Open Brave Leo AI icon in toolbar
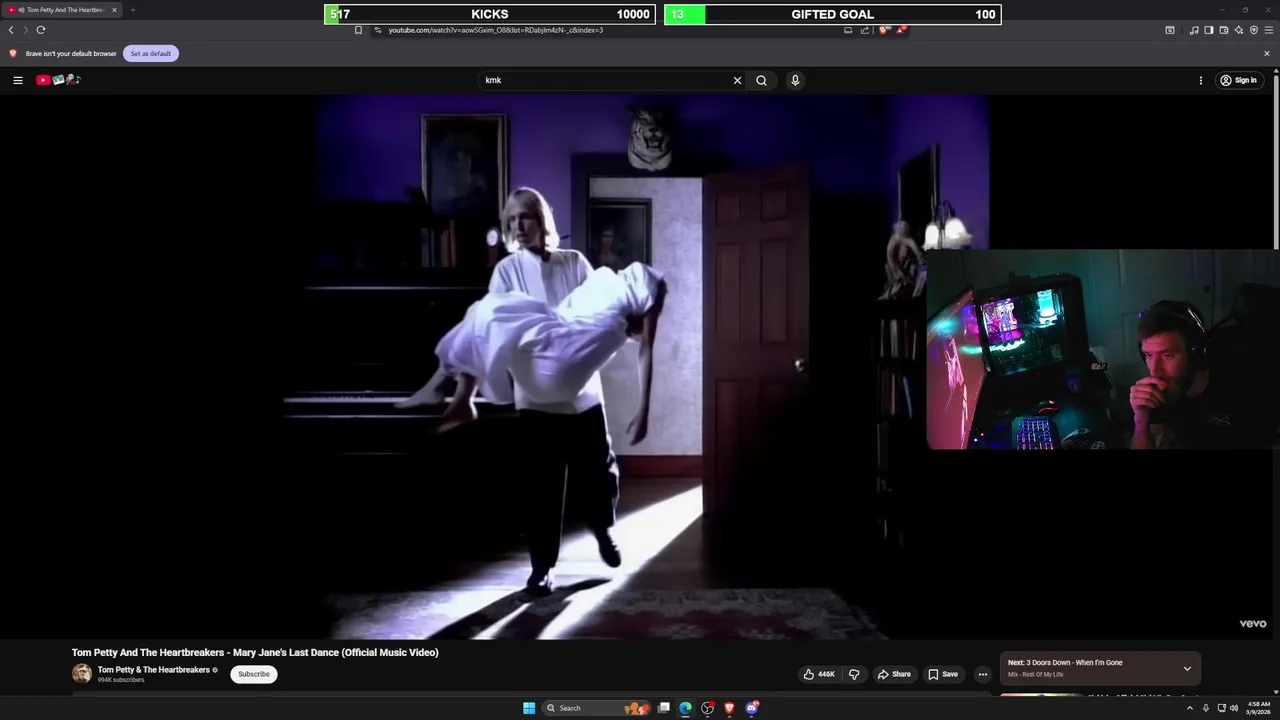1280x720 pixels. tap(1239, 30)
